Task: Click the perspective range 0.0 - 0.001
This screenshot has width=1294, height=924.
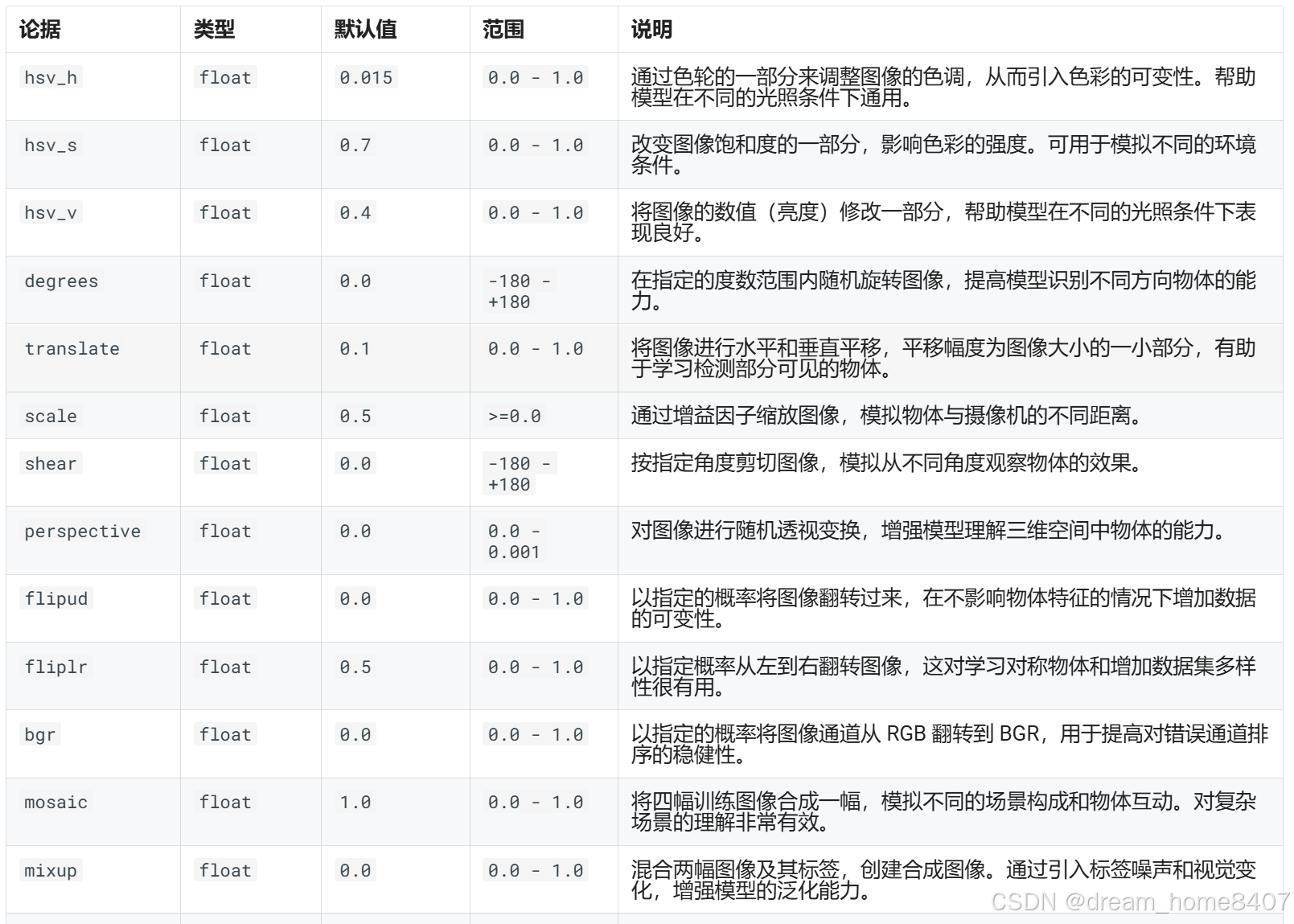Action: coord(515,541)
